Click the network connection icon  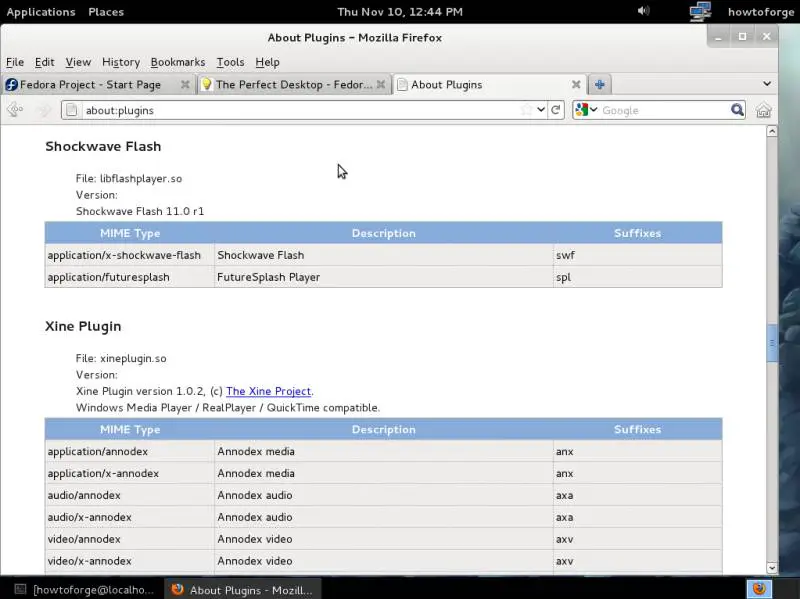pos(700,11)
